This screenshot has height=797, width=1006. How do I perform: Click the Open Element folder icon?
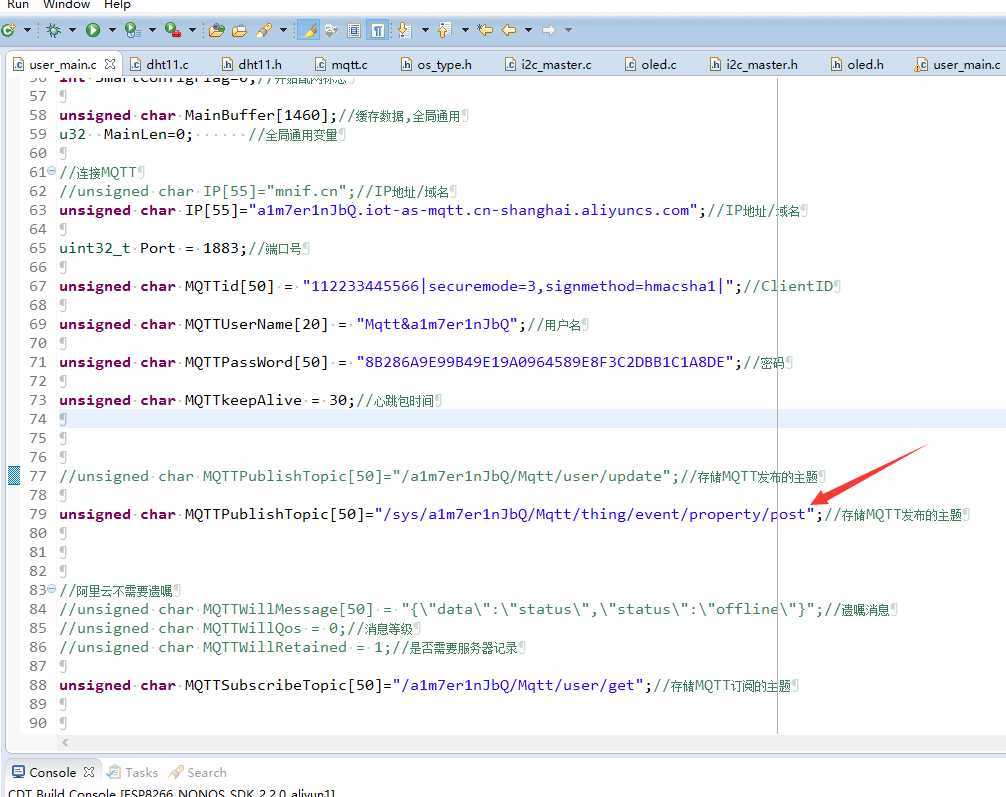(x=217, y=30)
